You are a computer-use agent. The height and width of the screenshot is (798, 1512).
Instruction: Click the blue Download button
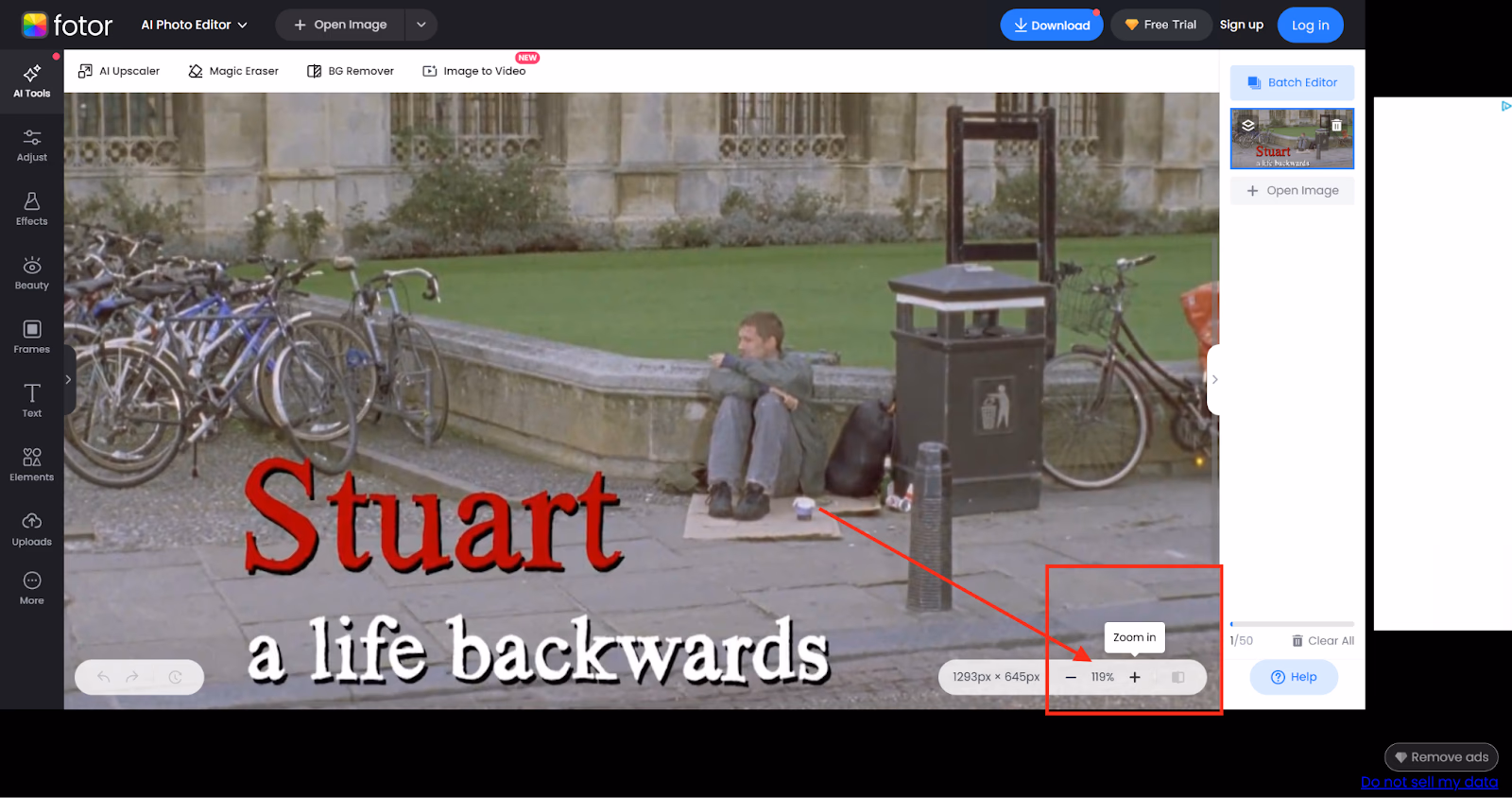click(x=1051, y=26)
